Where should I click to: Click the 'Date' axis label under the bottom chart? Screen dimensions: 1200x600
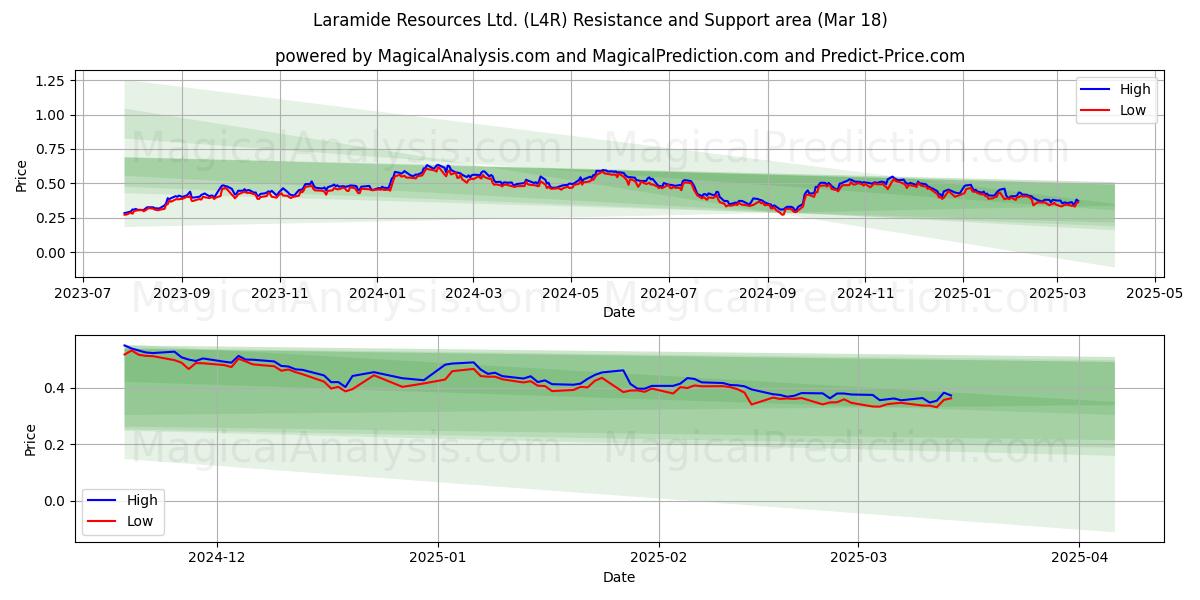619,577
